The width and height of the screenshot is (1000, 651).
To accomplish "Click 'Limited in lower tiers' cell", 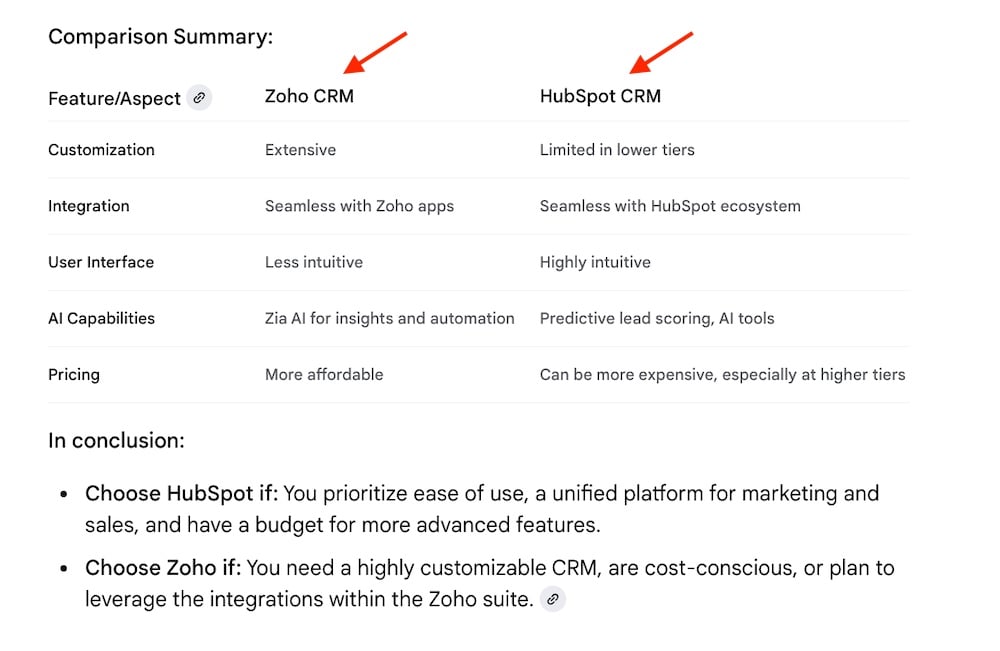I will 617,150.
